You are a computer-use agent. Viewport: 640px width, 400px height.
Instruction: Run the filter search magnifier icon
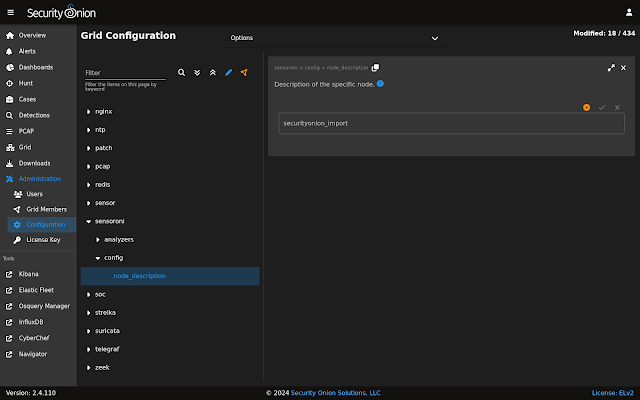(x=181, y=73)
